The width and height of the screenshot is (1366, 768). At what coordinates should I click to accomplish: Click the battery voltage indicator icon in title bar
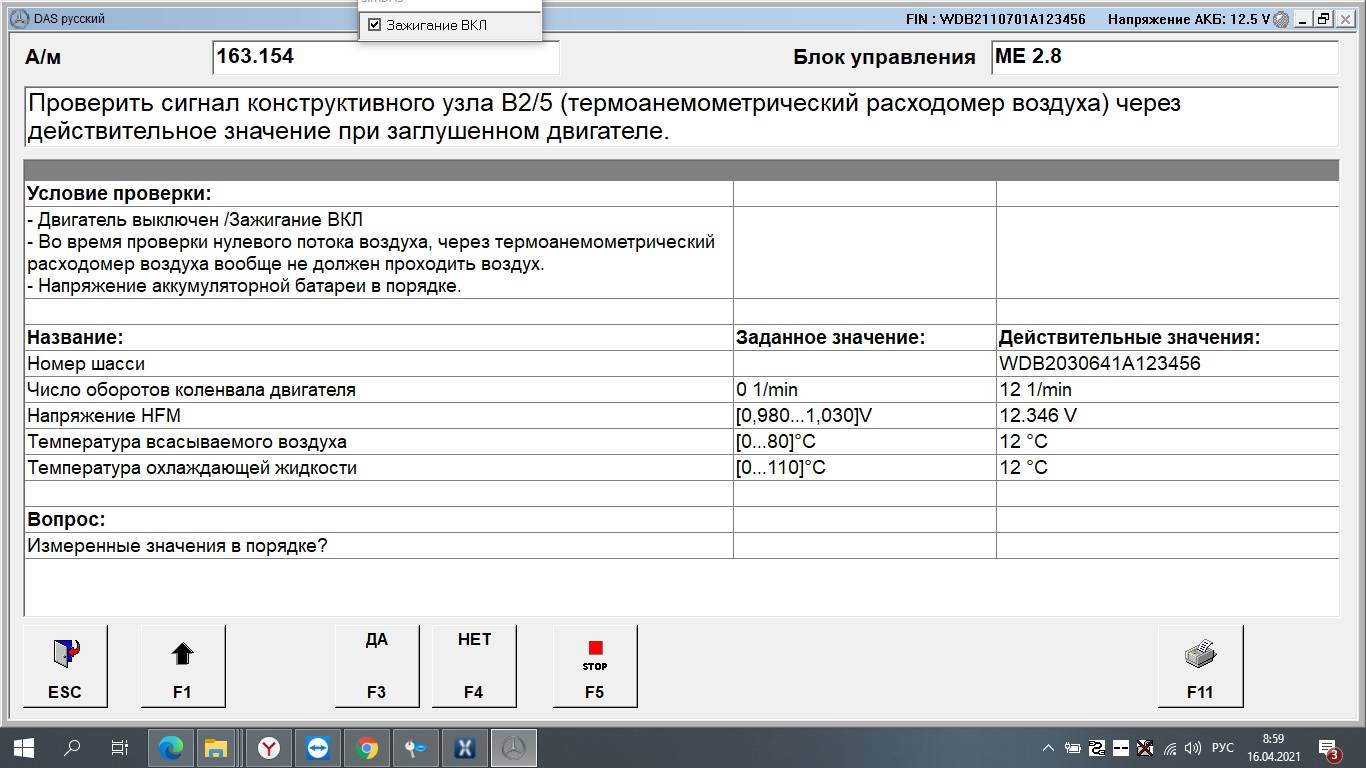point(1281,19)
